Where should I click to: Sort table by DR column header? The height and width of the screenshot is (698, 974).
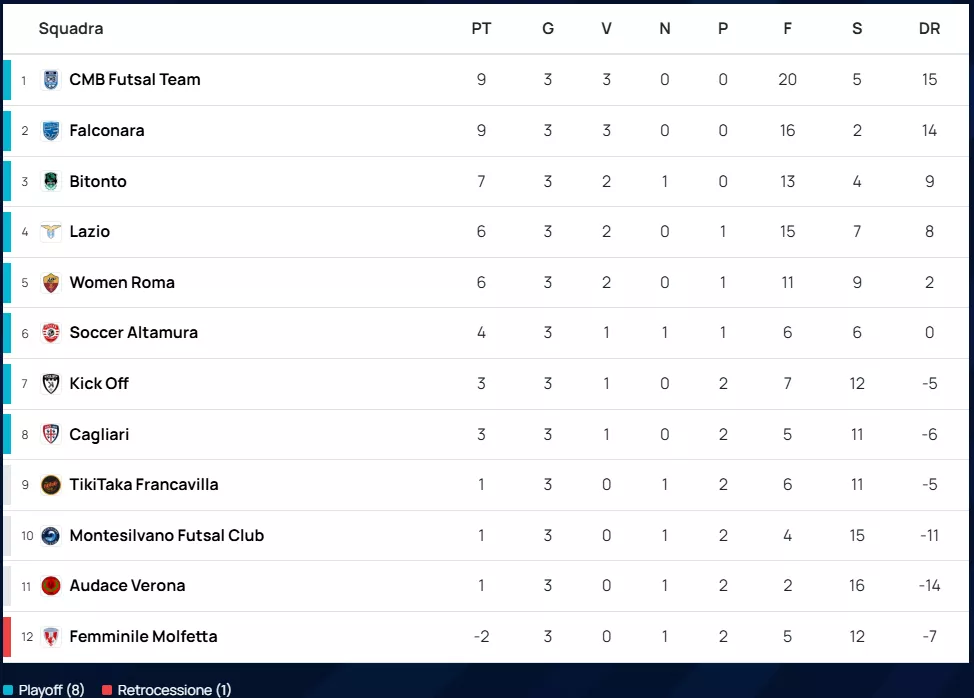[929, 29]
